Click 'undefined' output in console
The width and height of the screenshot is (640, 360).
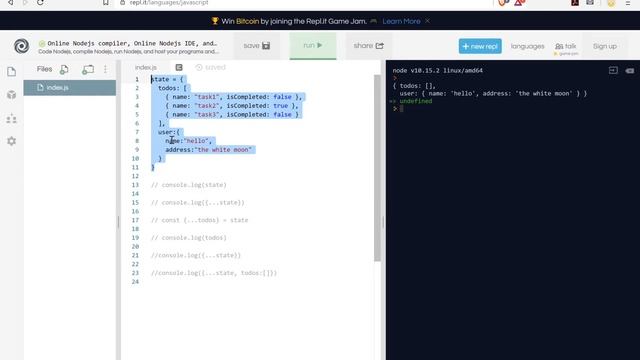pyautogui.click(x=416, y=101)
